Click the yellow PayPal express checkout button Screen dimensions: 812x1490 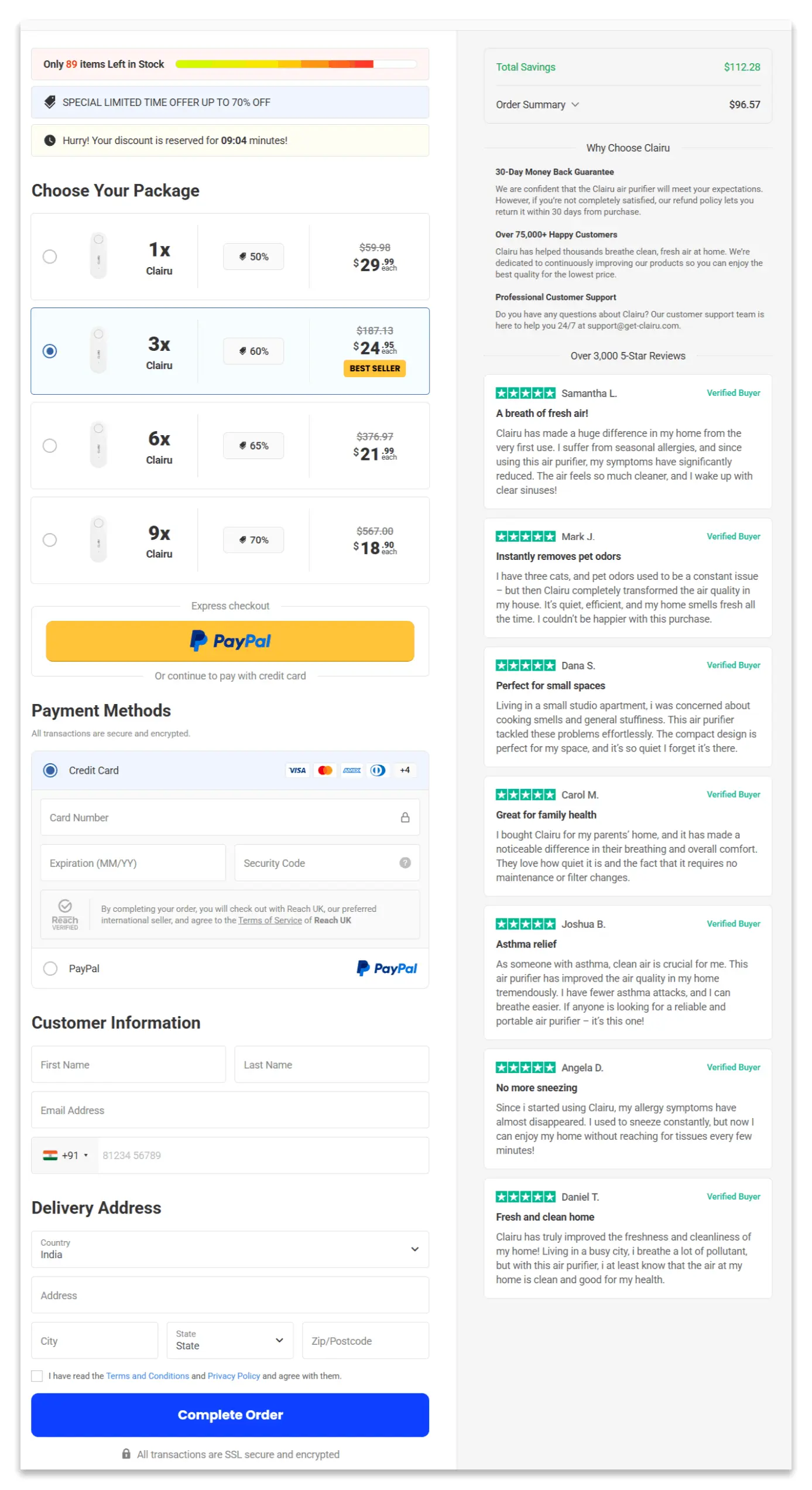pyautogui.click(x=230, y=641)
